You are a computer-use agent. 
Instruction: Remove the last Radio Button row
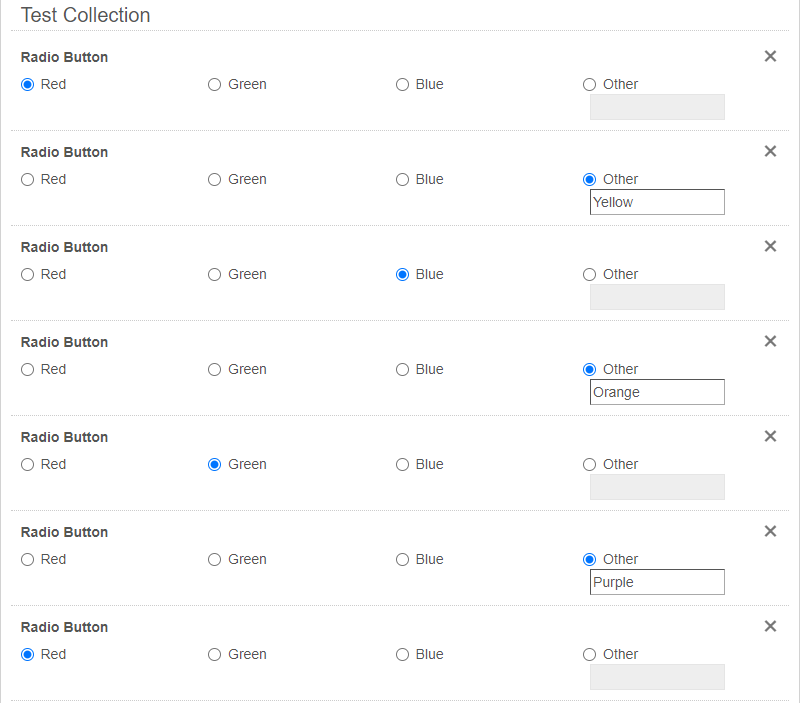[x=770, y=626]
